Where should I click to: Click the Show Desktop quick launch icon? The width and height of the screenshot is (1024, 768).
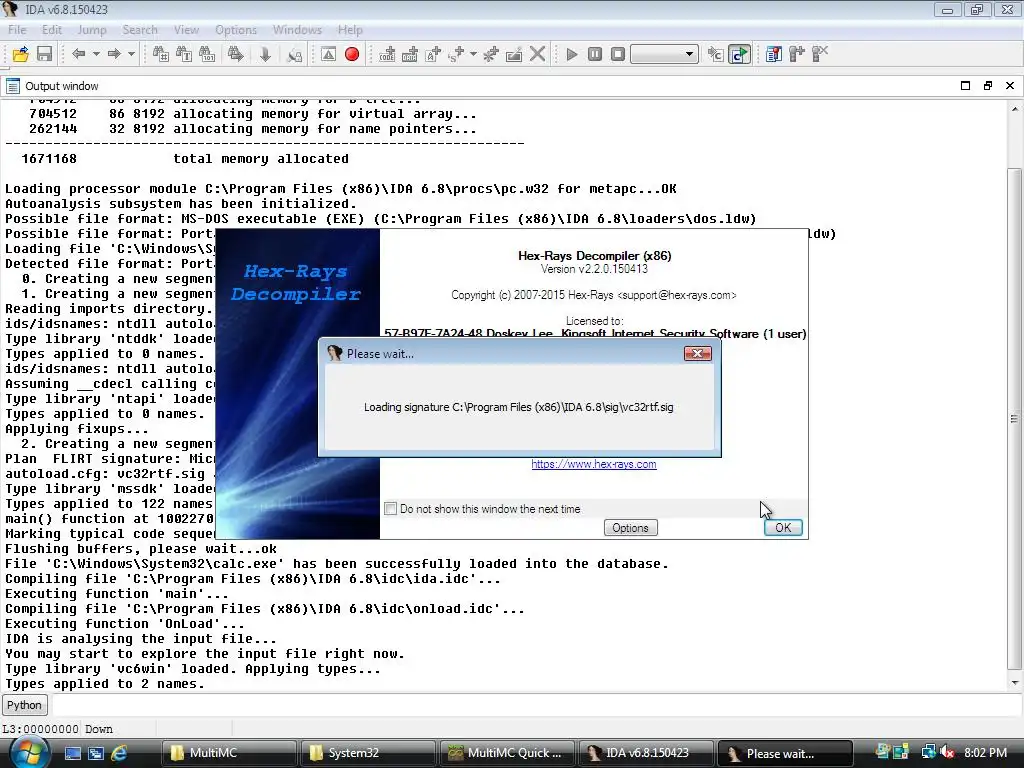point(72,753)
